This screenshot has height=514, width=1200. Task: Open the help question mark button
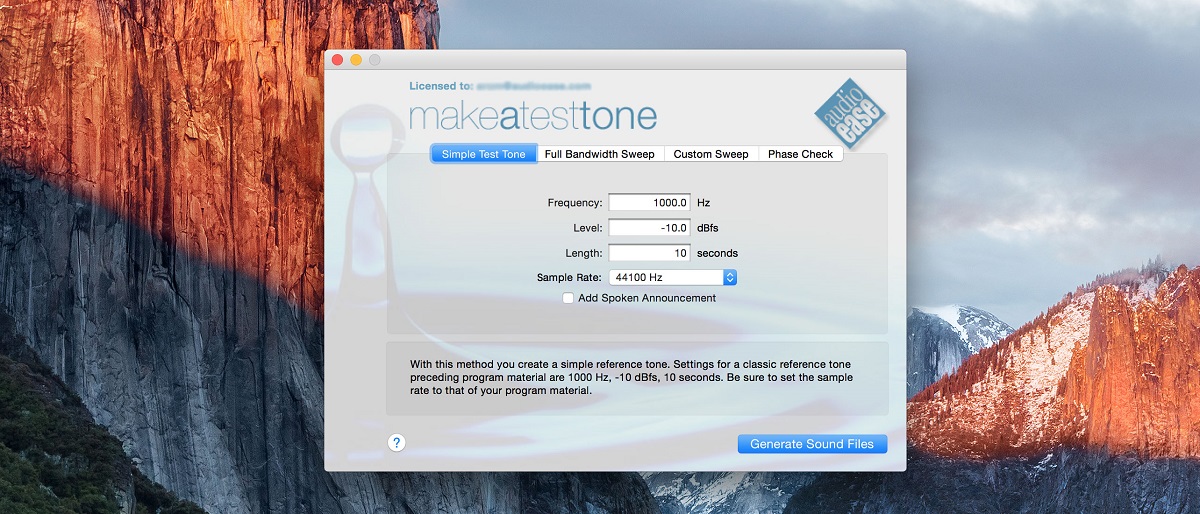[x=396, y=442]
